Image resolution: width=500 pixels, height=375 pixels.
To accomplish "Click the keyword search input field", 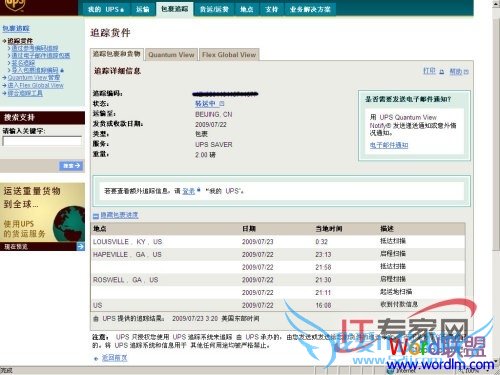I will [x=42, y=141].
